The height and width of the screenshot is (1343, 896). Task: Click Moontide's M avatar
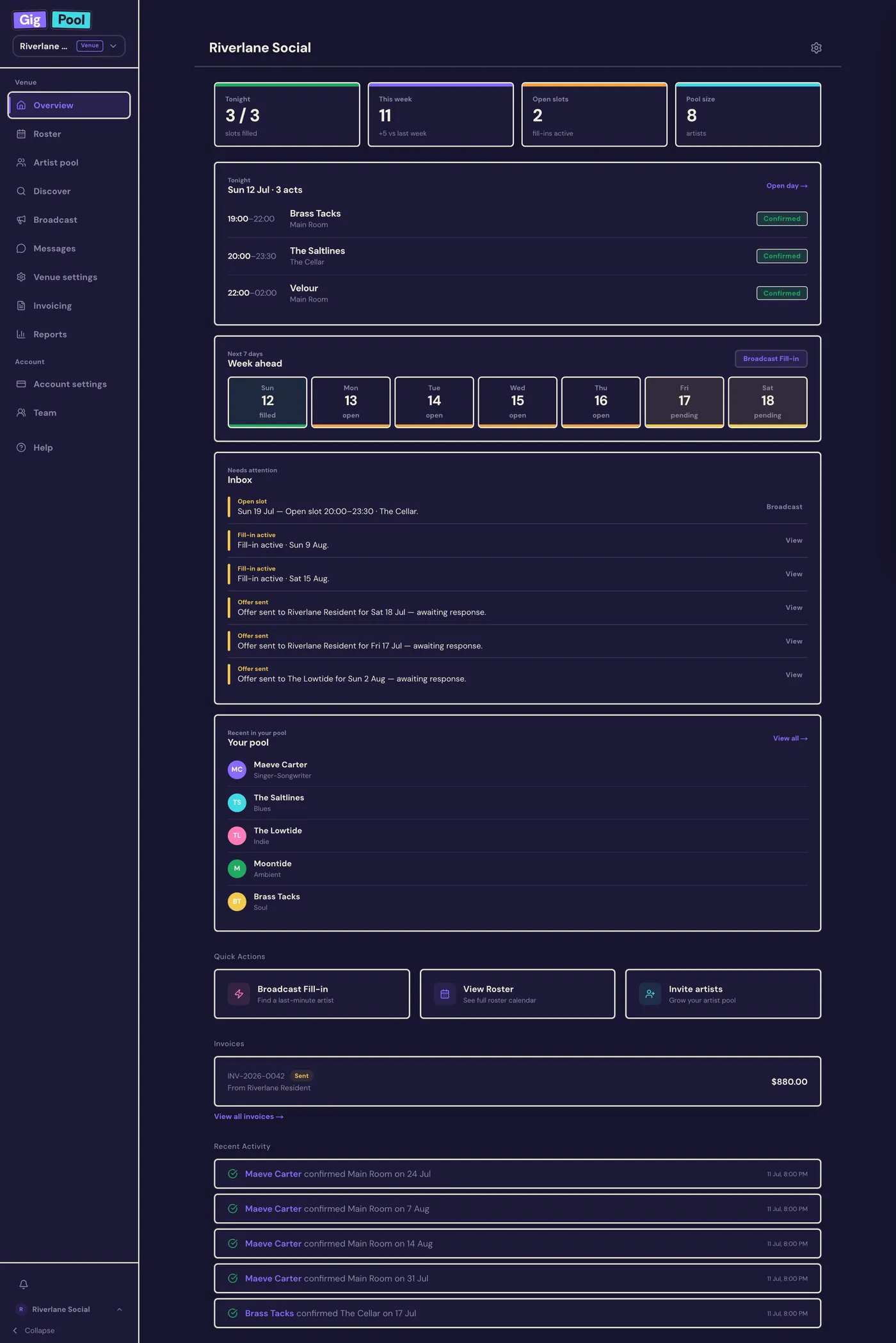click(x=237, y=869)
